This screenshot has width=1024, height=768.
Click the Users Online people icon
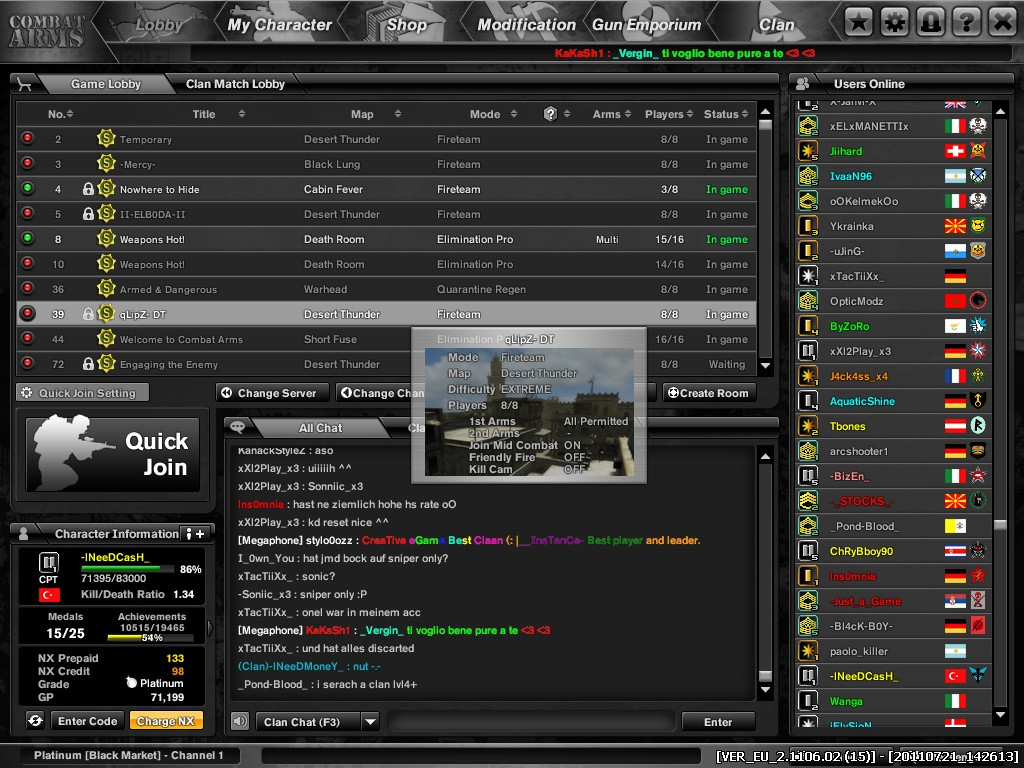coord(803,84)
